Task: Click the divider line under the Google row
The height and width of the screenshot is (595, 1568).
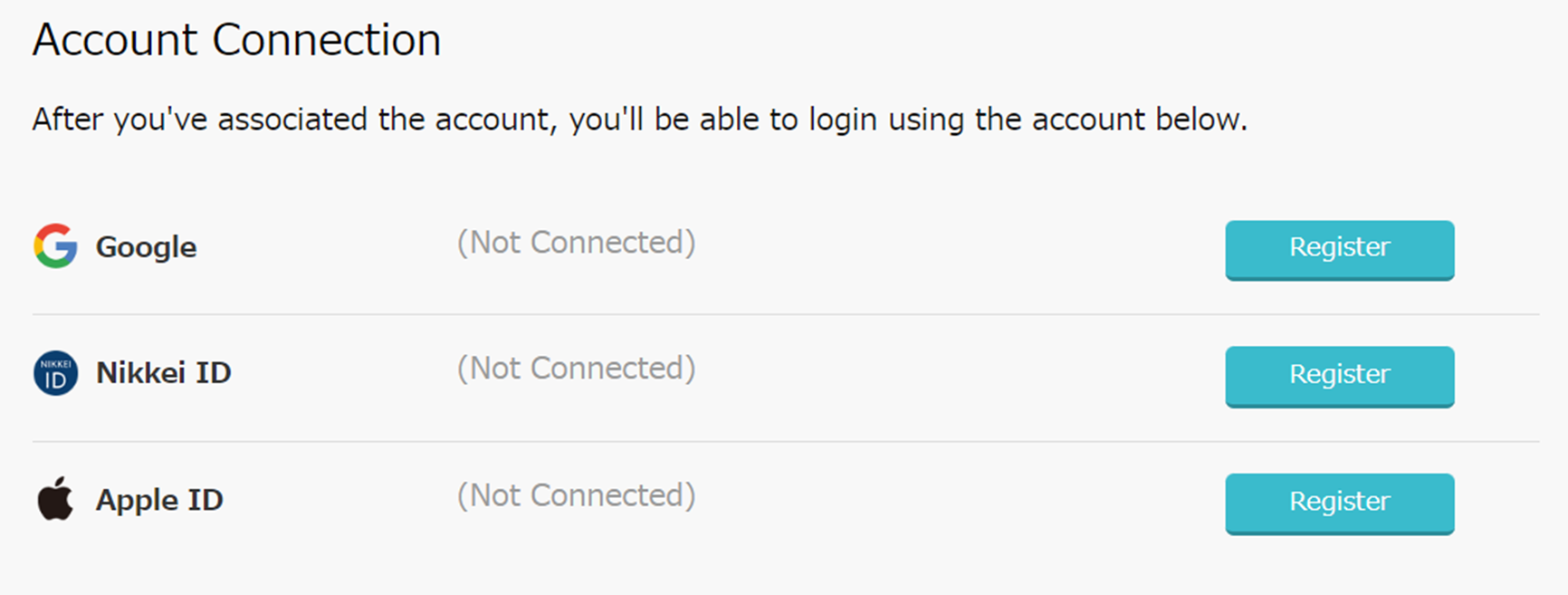Action: point(786,315)
